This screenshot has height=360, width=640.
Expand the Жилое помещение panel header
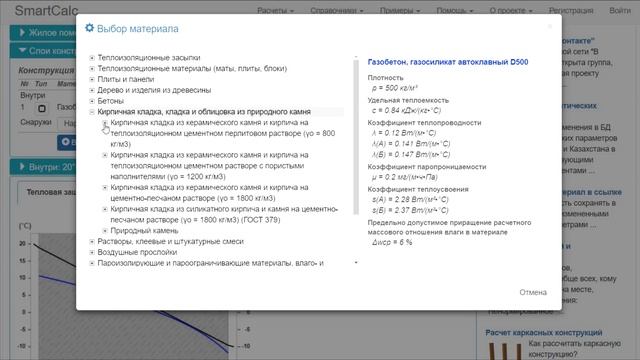(43, 33)
